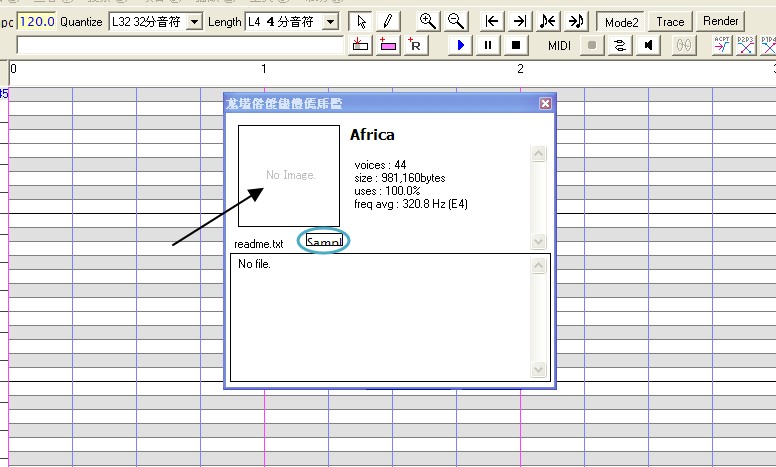The height and width of the screenshot is (467, 776).
Task: Click the No Image thumbnail box
Action: 289,176
